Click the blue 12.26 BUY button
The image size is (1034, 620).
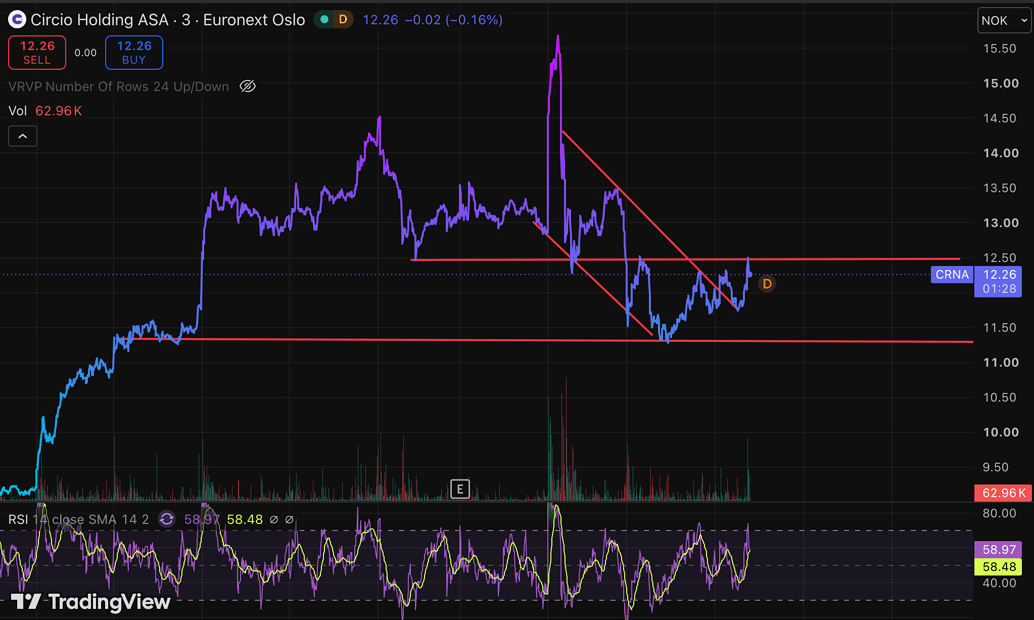(x=134, y=52)
